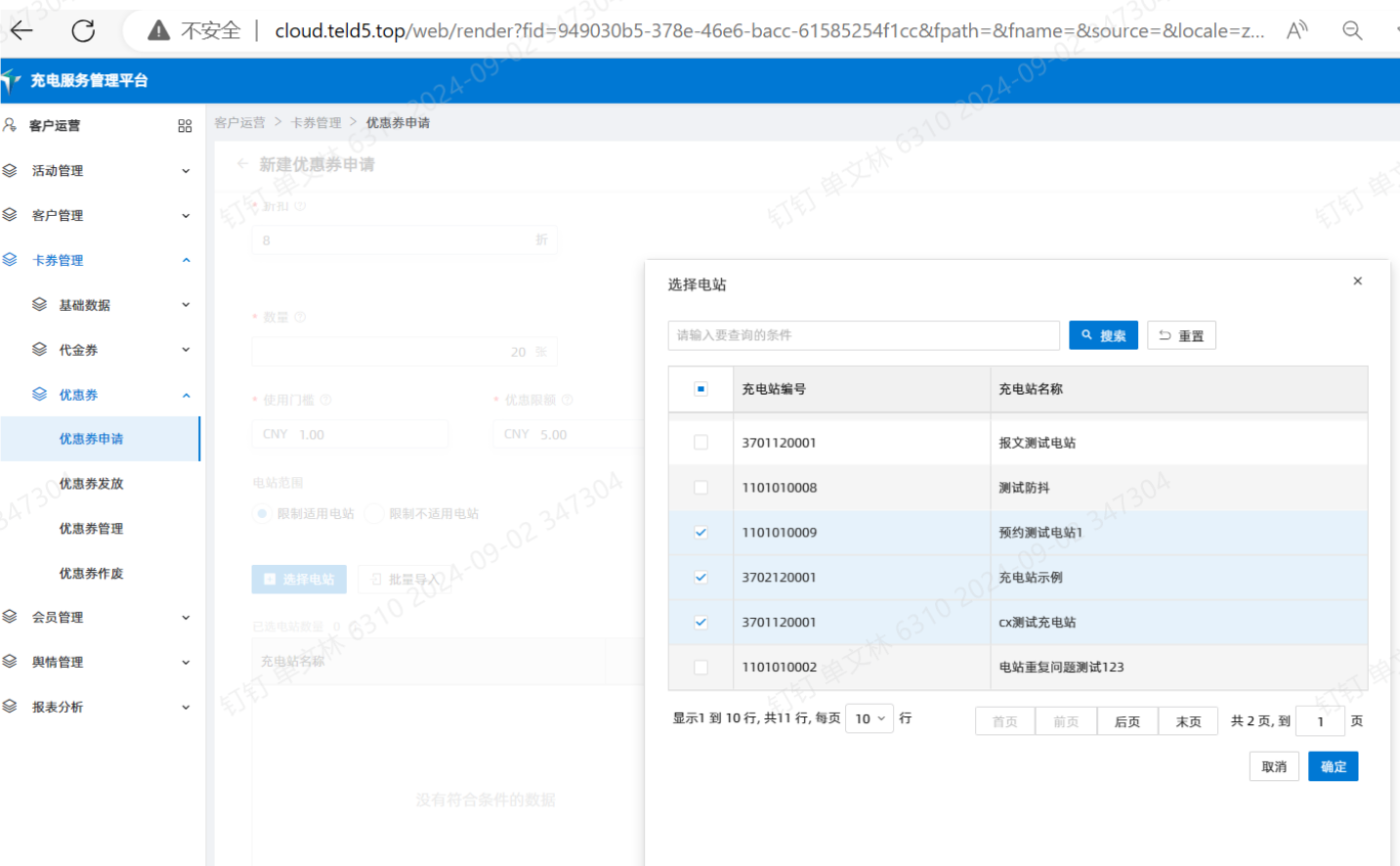The height and width of the screenshot is (866, 1400).
Task: Expand the 客户管理 sidebar section
Action: (98, 216)
